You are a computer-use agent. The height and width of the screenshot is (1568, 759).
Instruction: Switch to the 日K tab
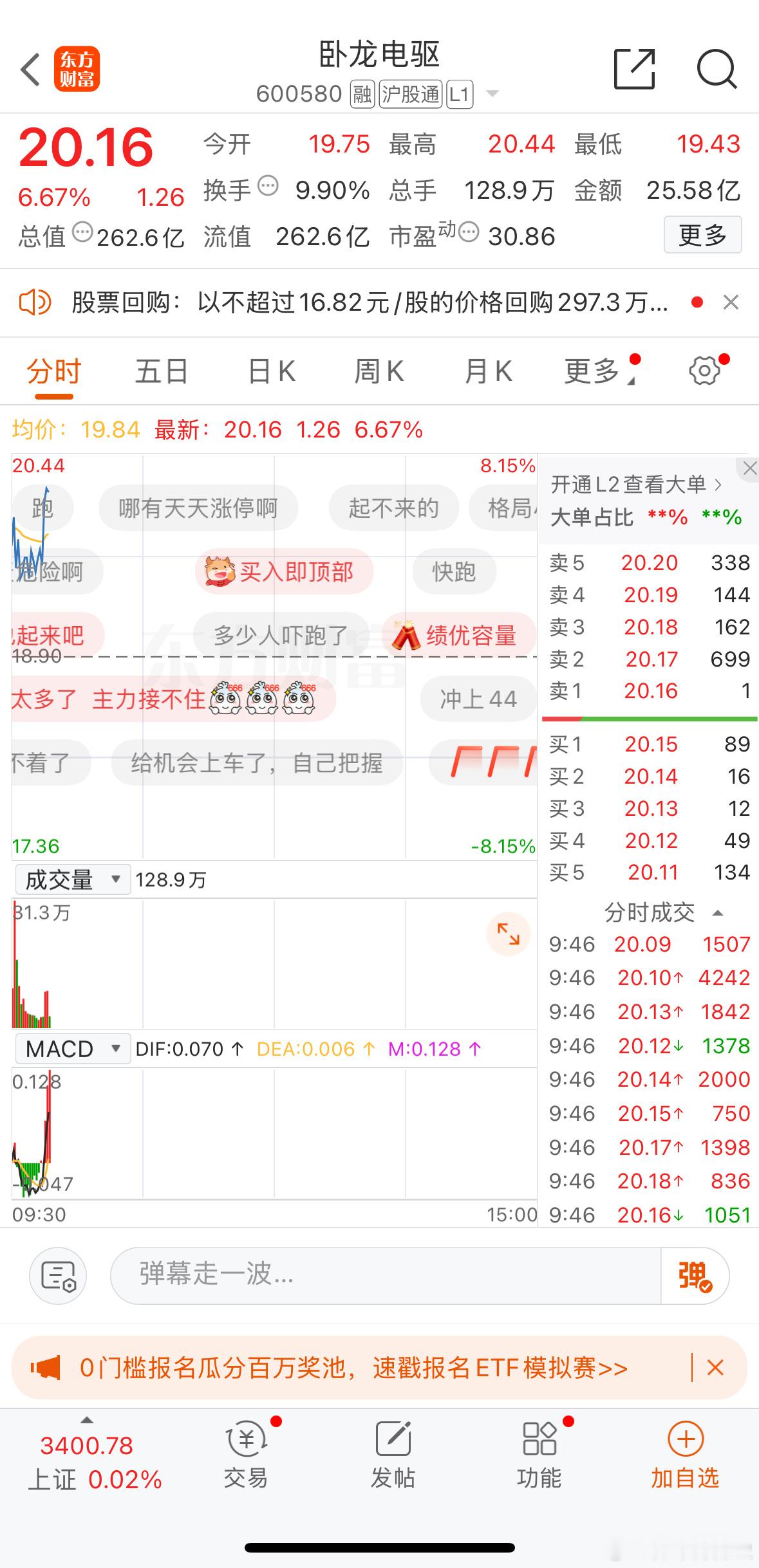[272, 372]
